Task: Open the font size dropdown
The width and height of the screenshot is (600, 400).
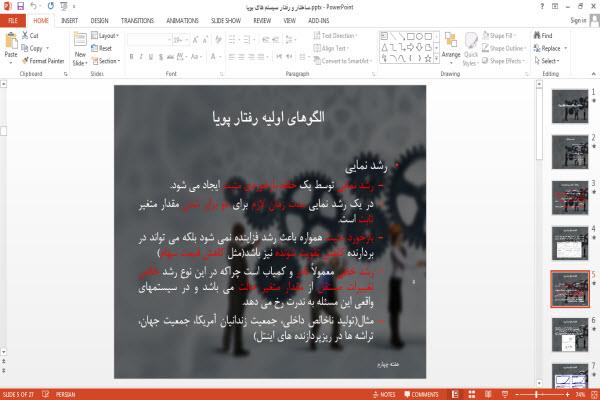Action: (x=187, y=39)
